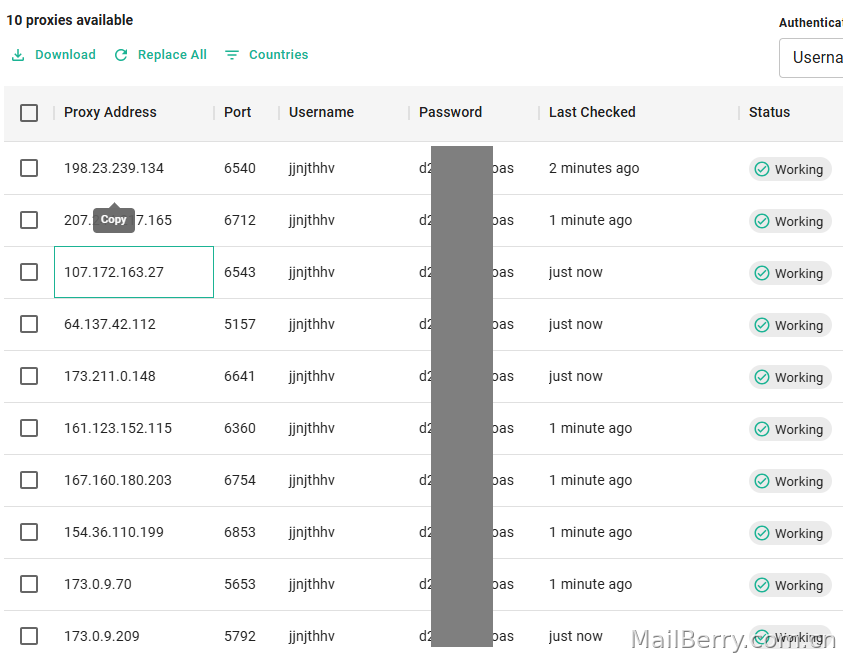
Task: Click port value 5653
Action: (x=240, y=584)
